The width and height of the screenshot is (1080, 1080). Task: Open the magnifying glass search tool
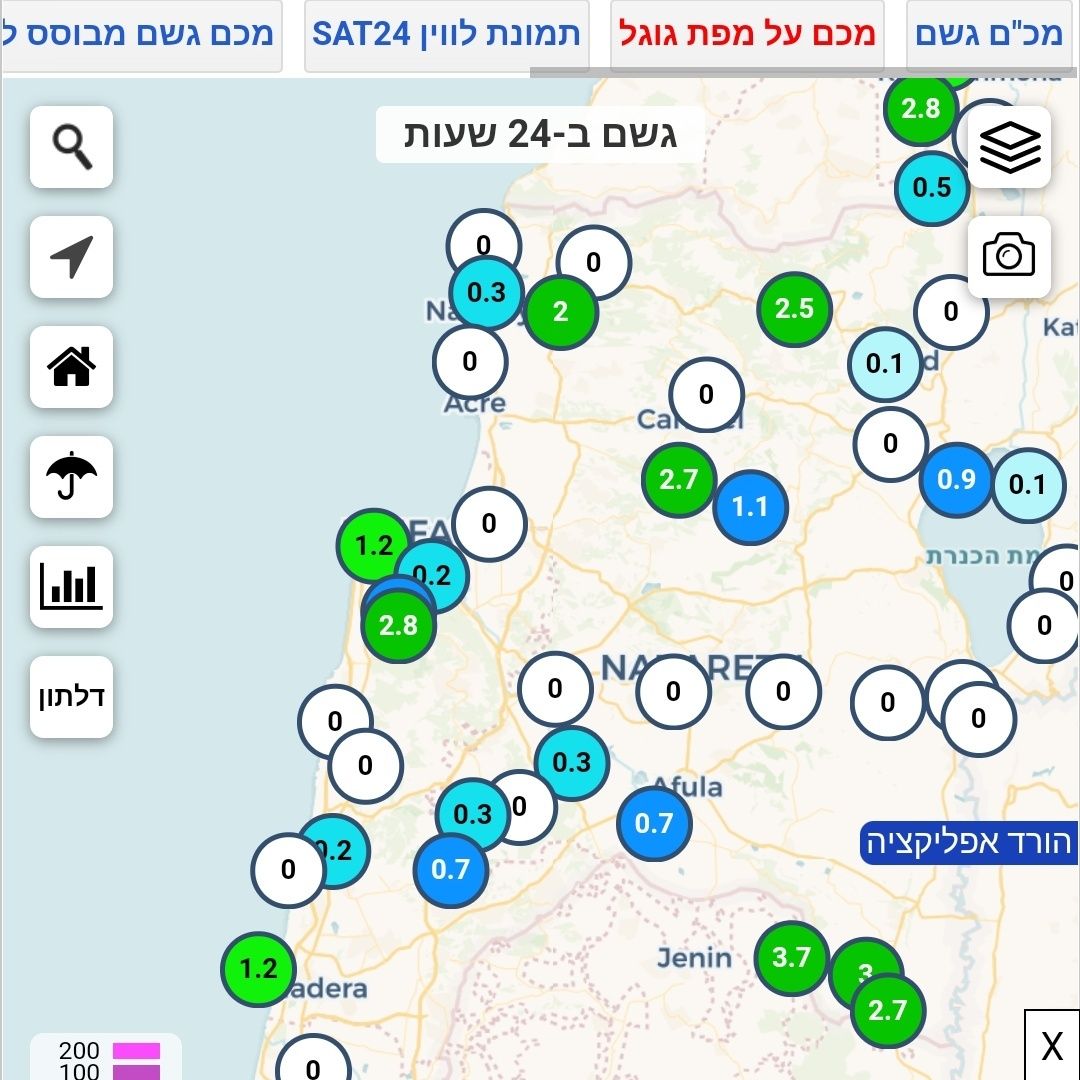(x=71, y=147)
